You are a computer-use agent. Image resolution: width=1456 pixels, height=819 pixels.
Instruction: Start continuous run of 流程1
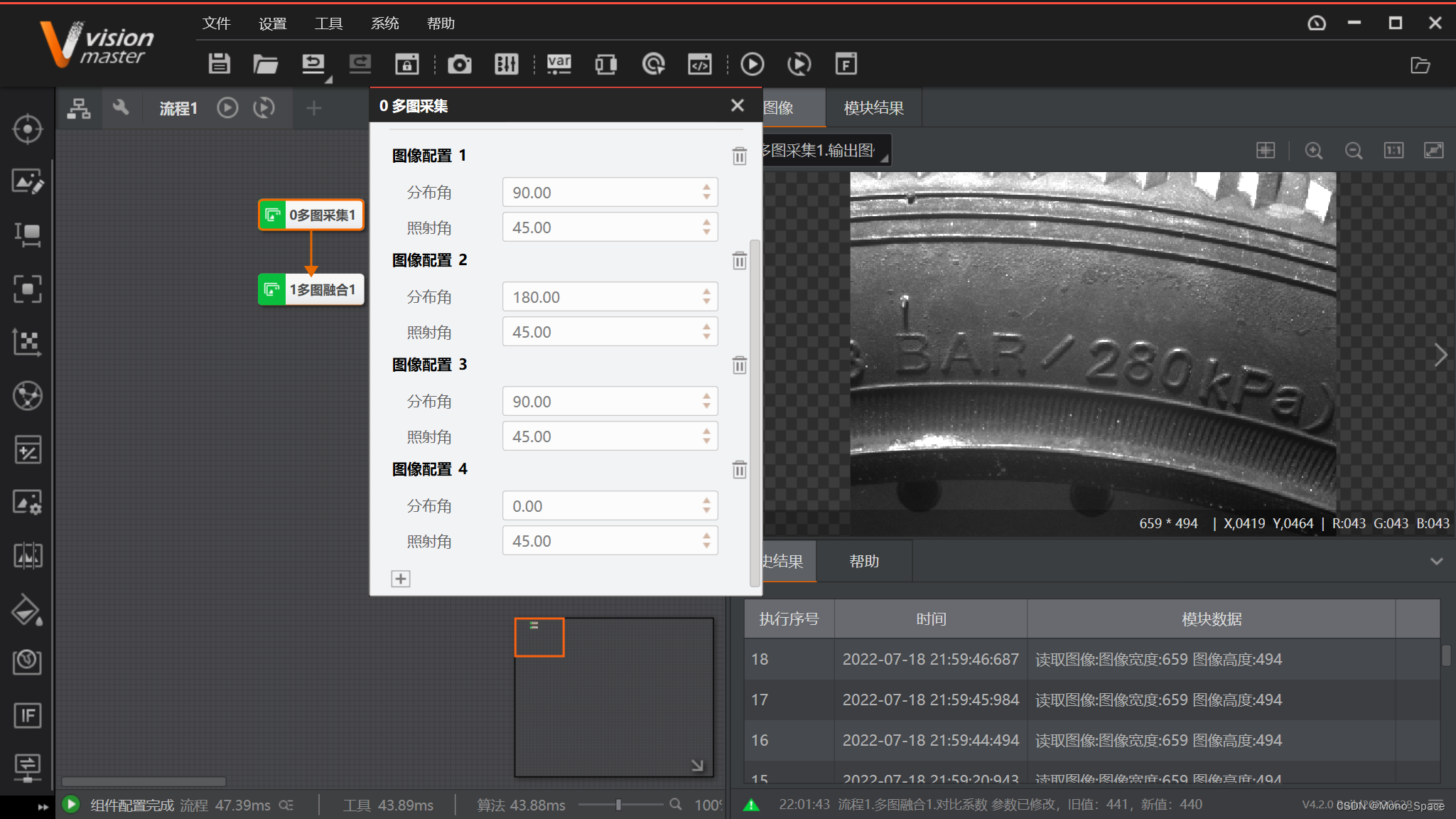264,108
